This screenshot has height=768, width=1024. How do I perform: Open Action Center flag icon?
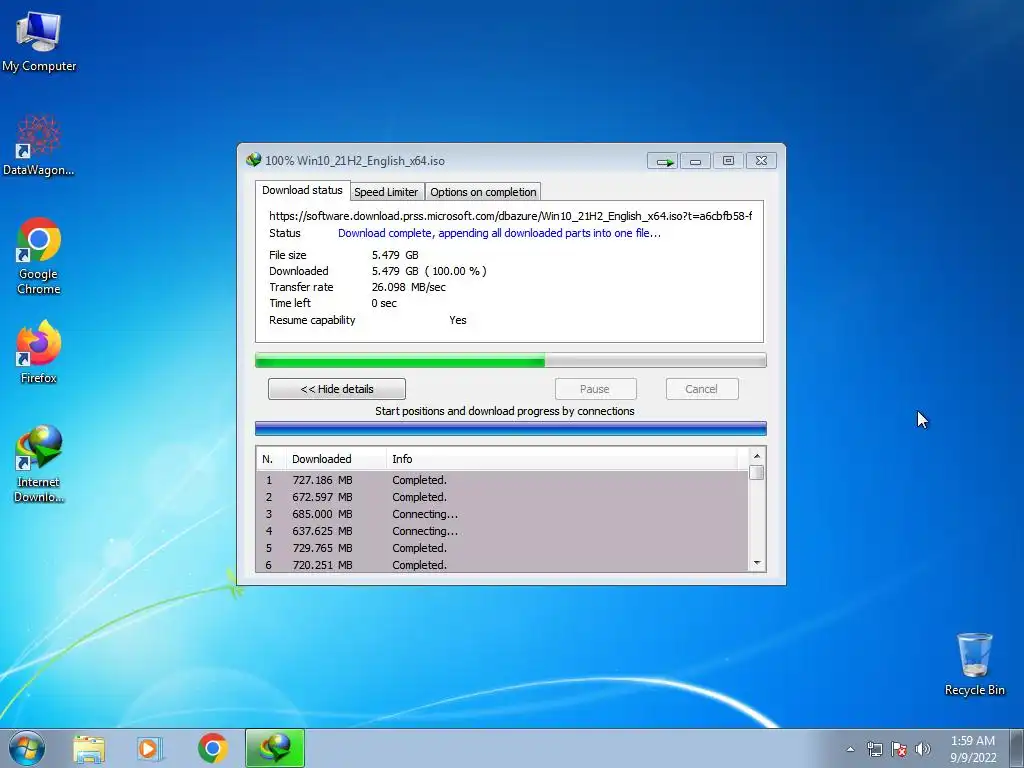(899, 749)
